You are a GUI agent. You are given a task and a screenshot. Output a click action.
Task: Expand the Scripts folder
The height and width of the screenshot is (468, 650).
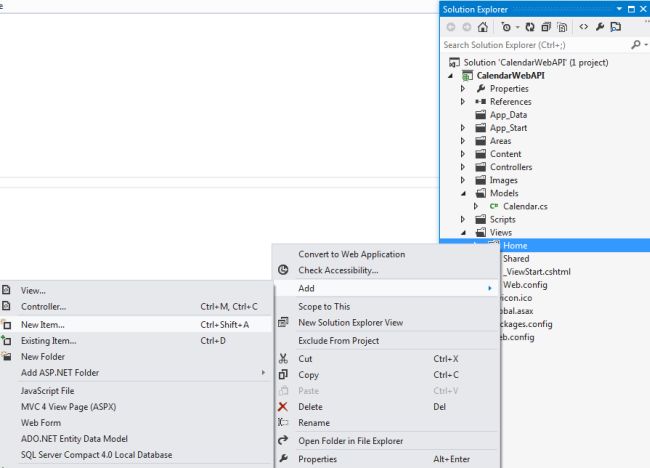(463, 219)
